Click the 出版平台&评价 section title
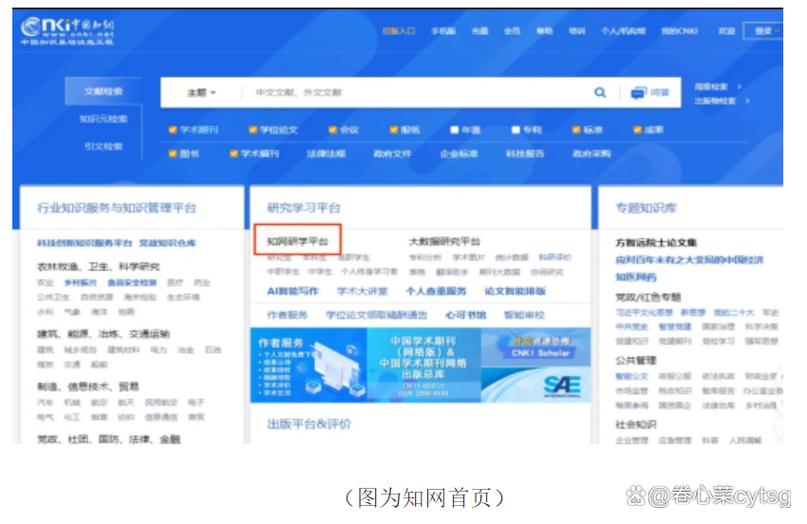 pyautogui.click(x=309, y=424)
